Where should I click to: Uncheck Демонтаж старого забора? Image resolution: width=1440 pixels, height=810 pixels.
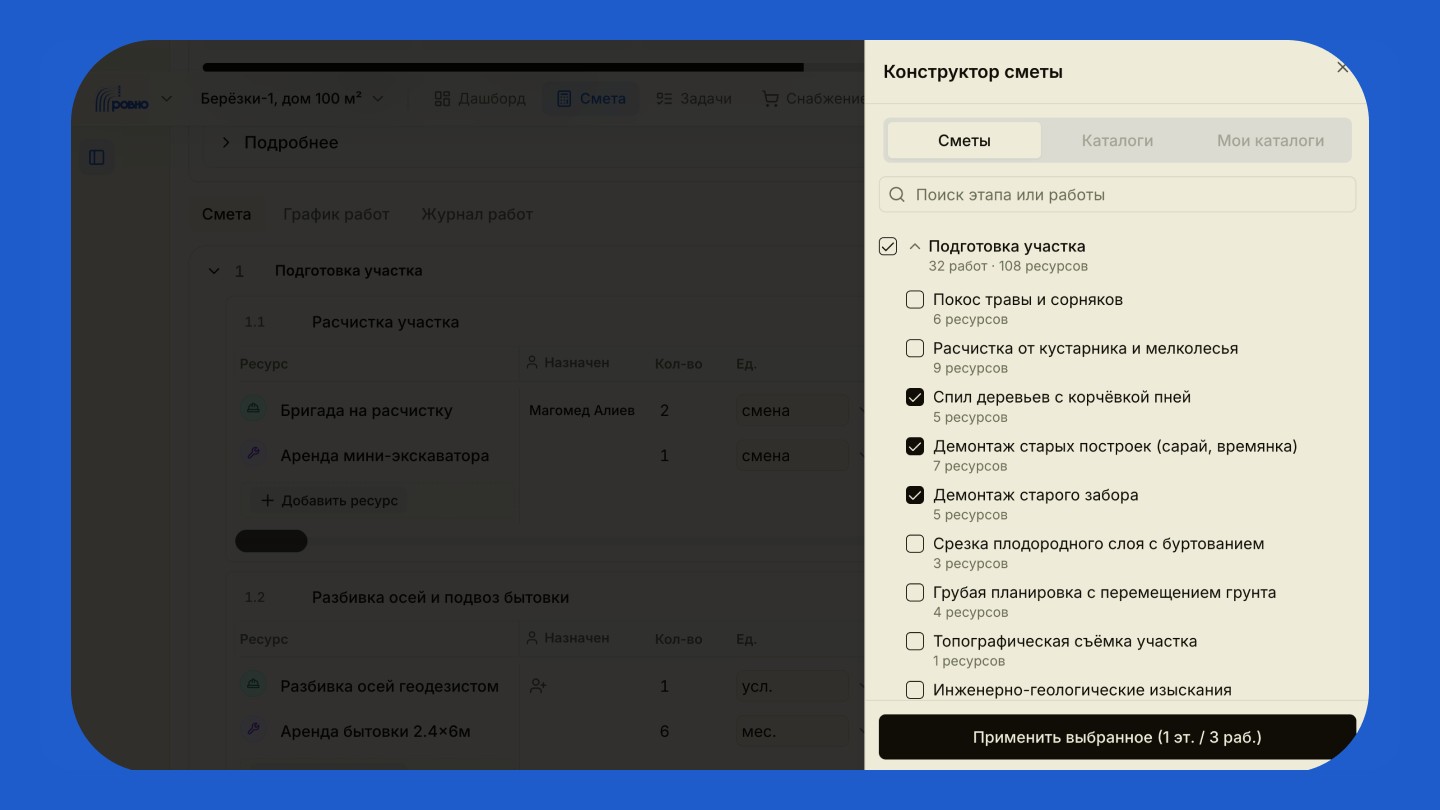[915, 494]
